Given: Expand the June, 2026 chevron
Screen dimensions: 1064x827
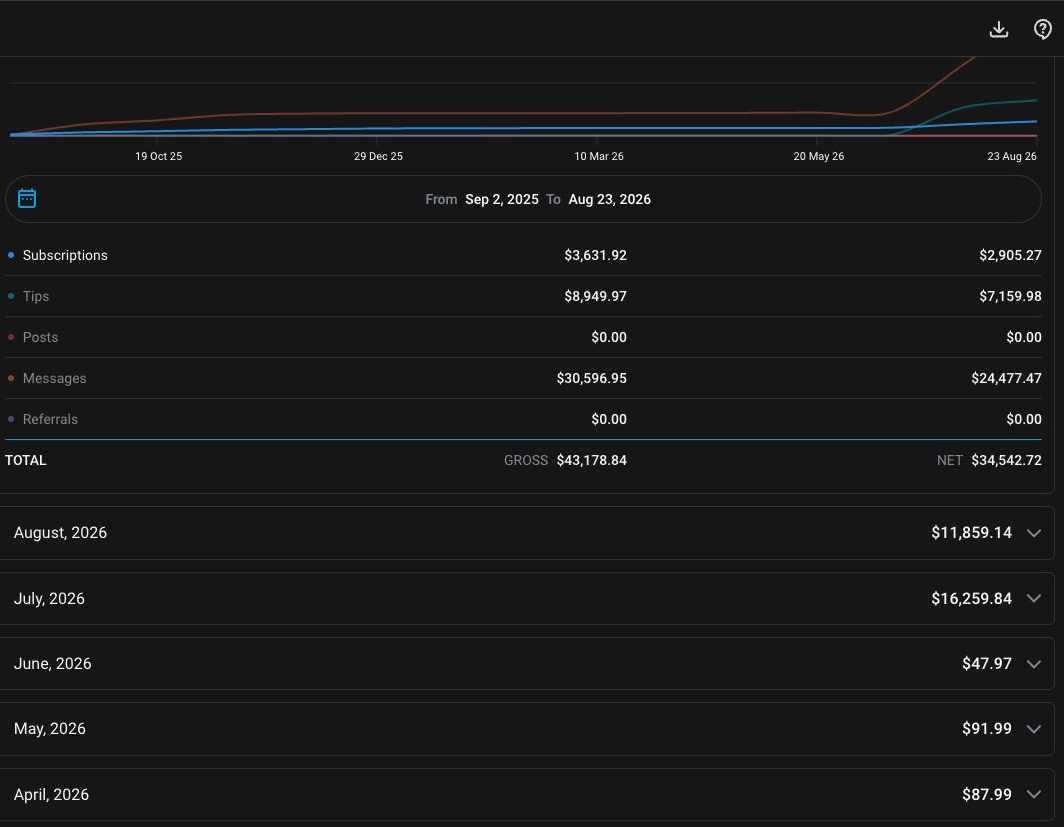Looking at the screenshot, I should coord(1033,664).
